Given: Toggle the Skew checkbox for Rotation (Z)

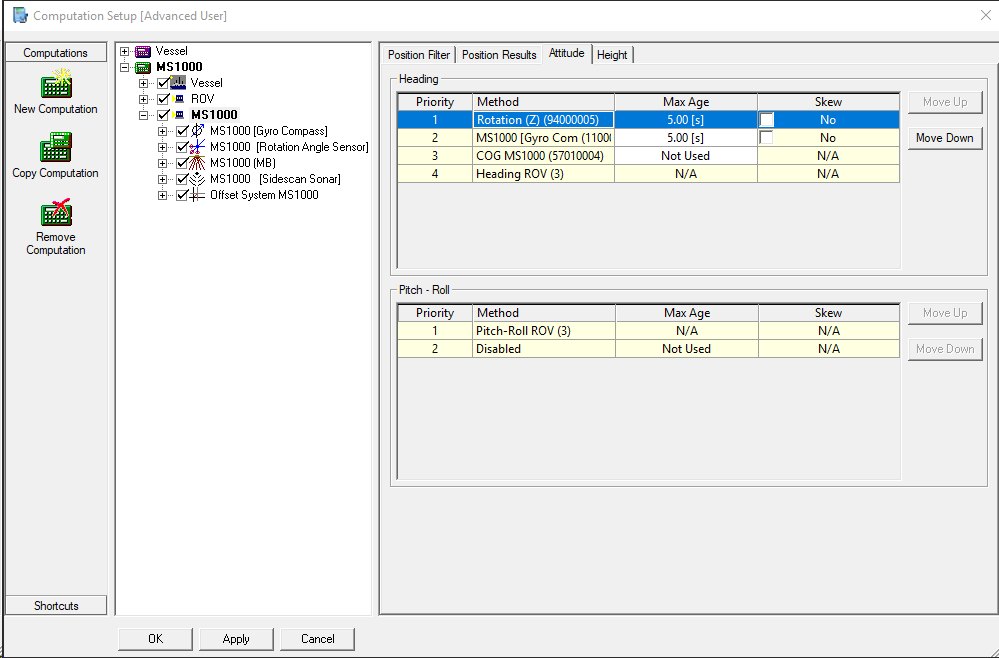Looking at the screenshot, I should coord(767,120).
